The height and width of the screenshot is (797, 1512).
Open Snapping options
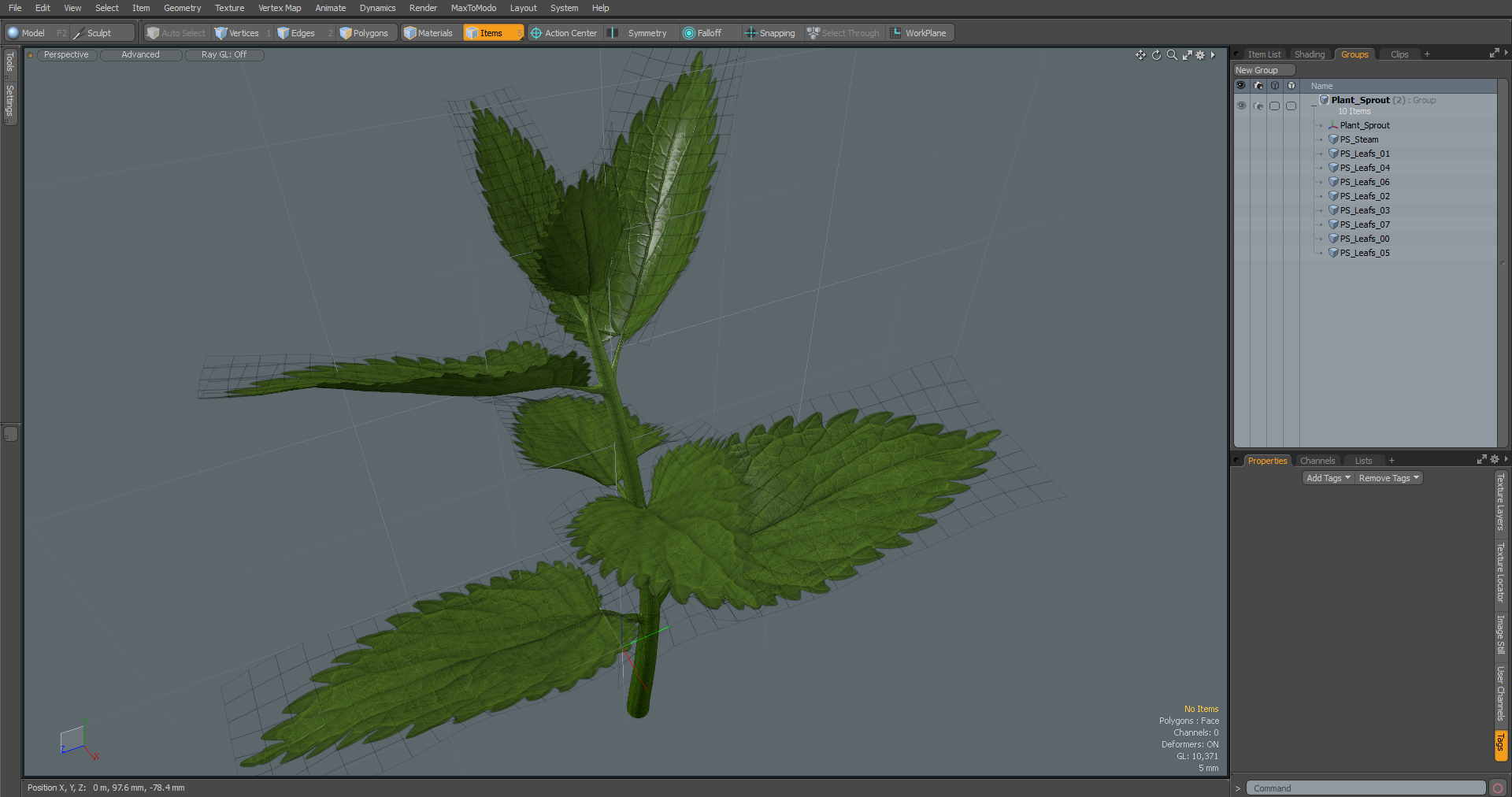(771, 33)
